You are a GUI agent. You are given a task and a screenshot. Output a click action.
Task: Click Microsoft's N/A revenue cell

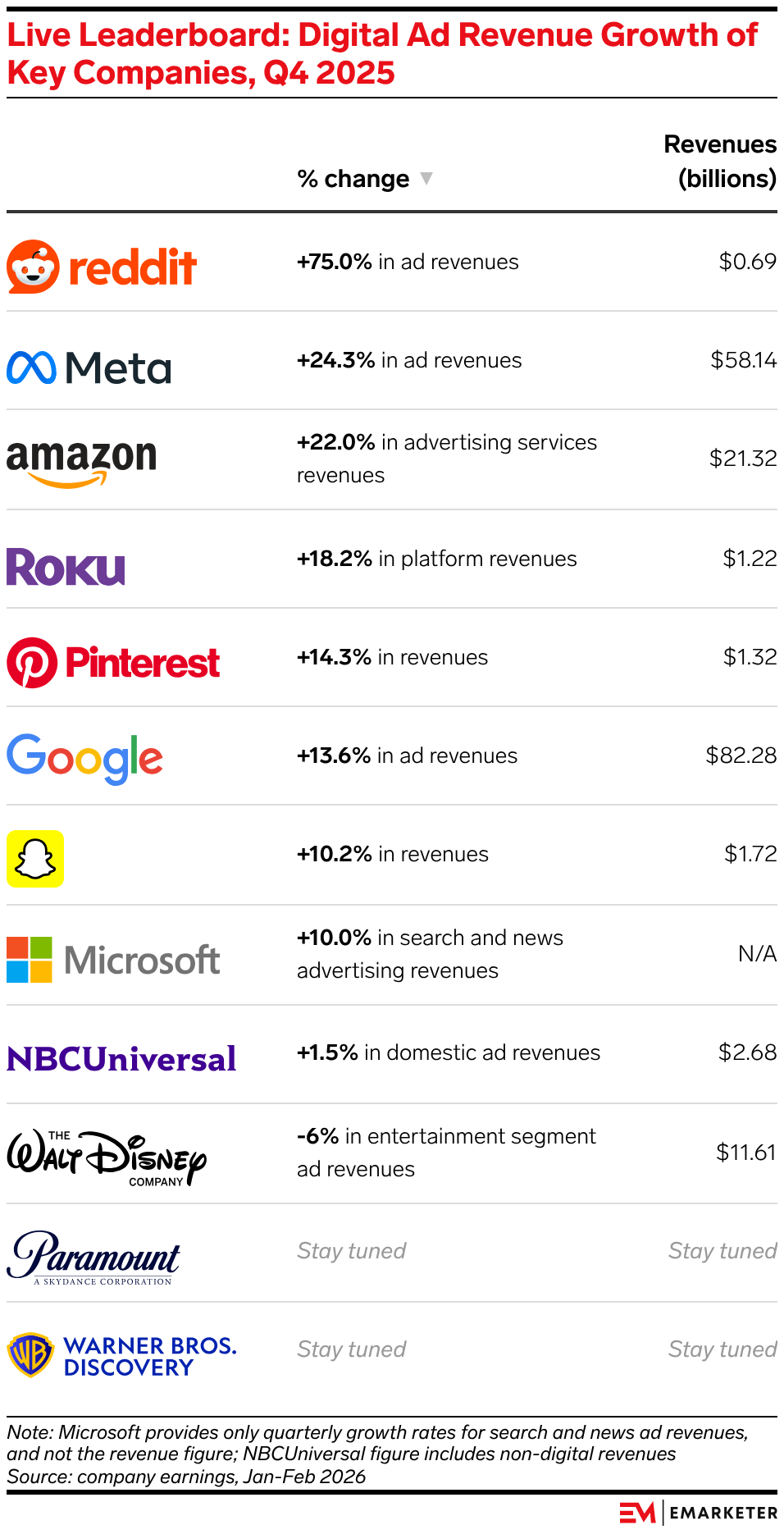[x=757, y=954]
